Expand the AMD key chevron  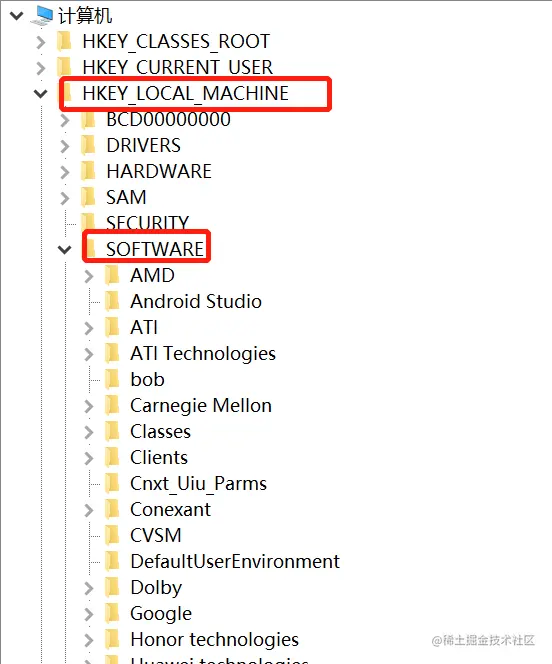(x=89, y=276)
